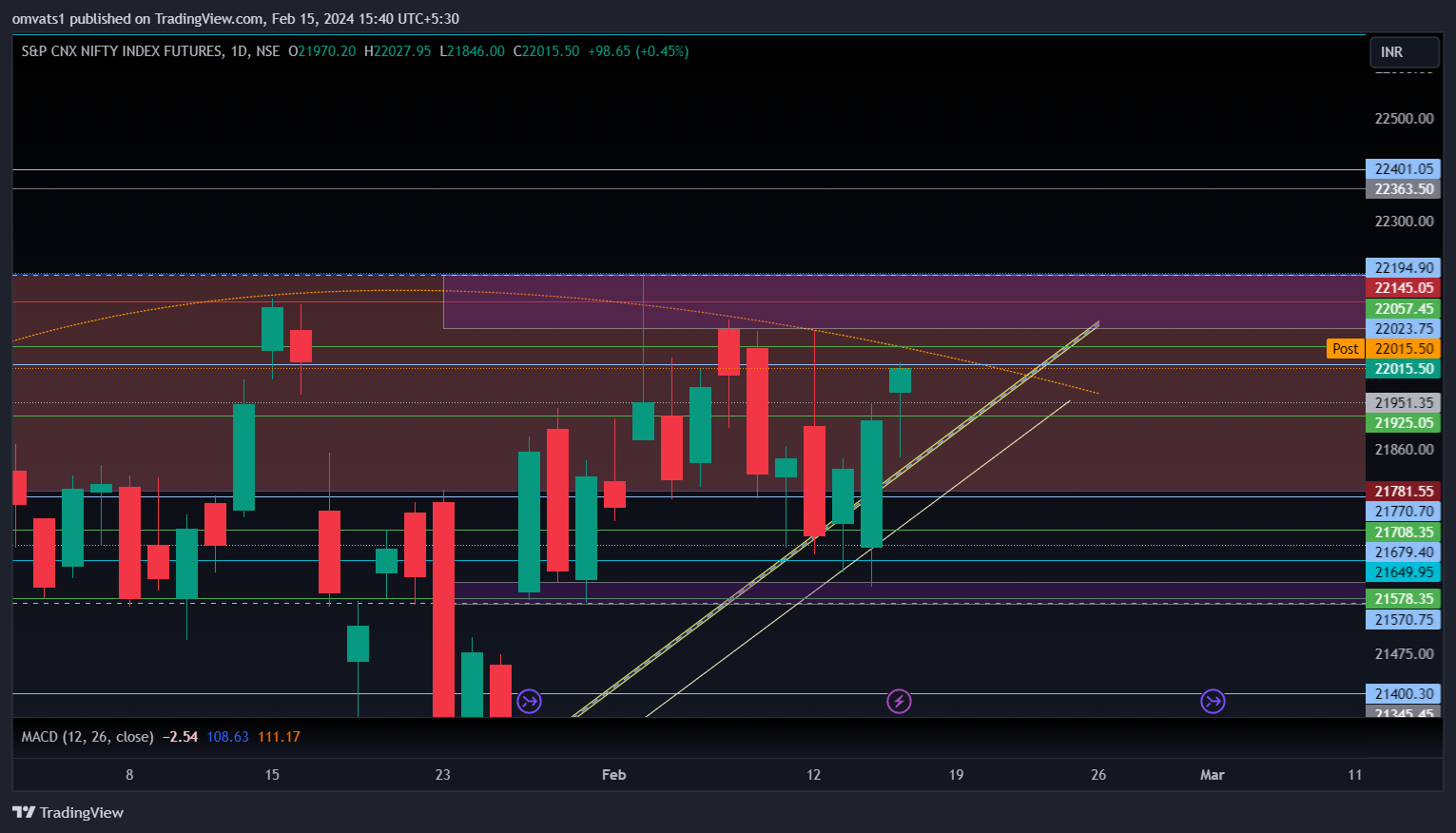Click the 21679.40 price label
The image size is (1456, 833).
(x=1403, y=552)
